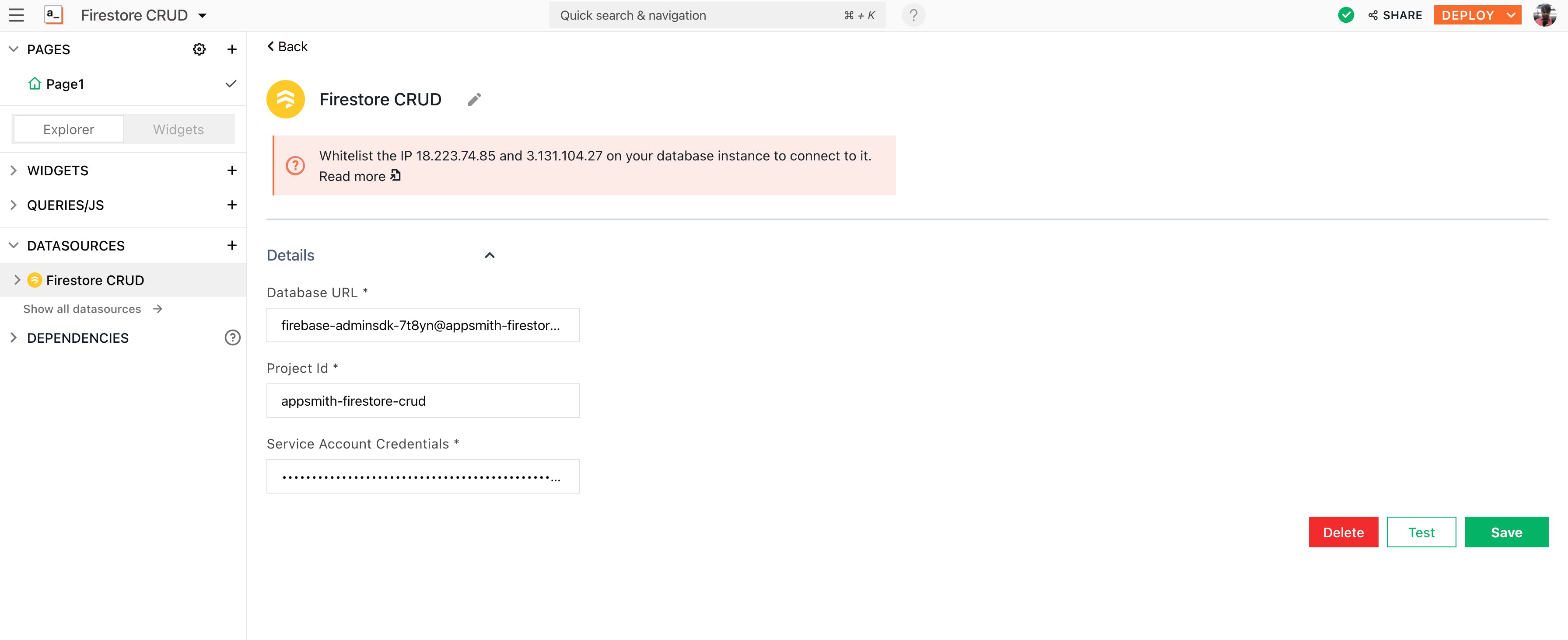
Task: Switch to the Widgets tab
Action: 178,129
